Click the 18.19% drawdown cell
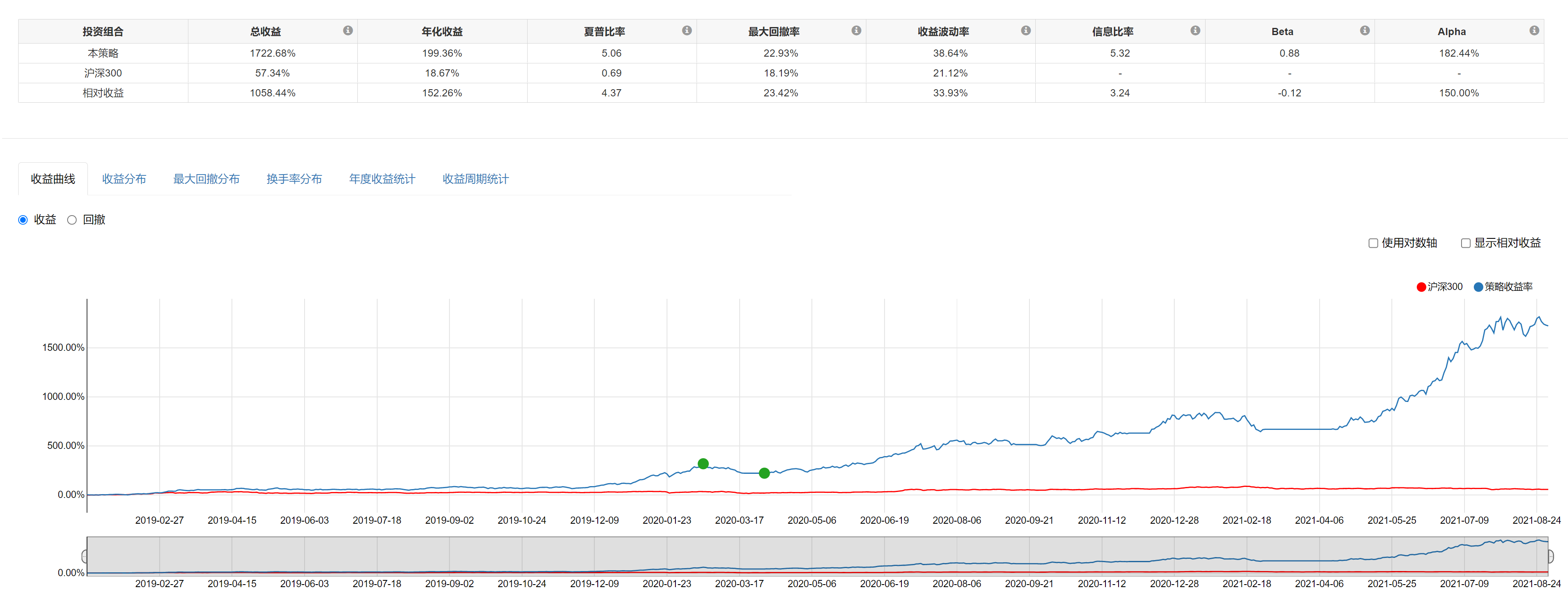Screen dimensions: 1568x596 click(x=781, y=73)
